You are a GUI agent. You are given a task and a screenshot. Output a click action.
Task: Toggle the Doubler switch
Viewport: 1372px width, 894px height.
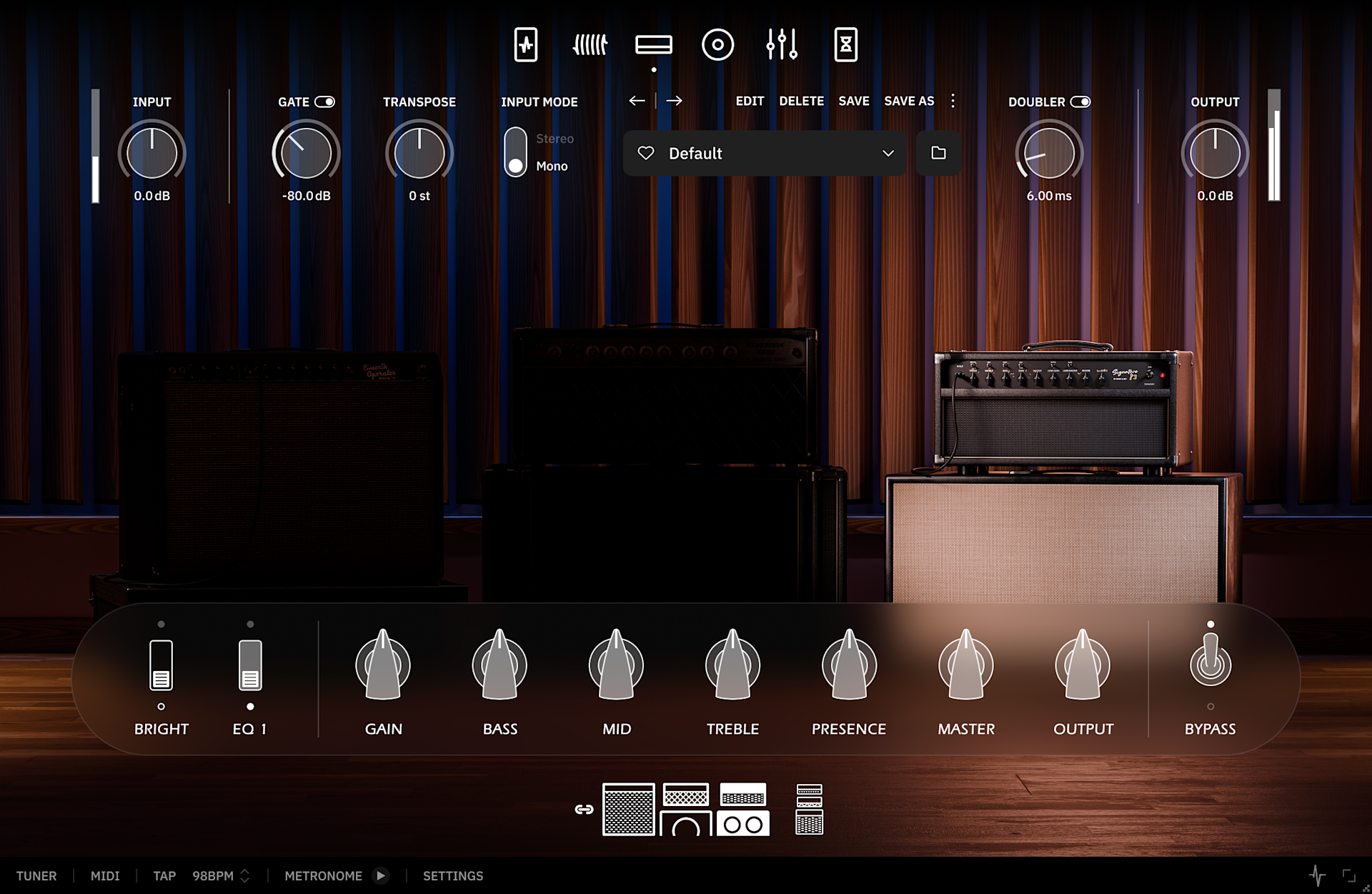pos(1080,101)
